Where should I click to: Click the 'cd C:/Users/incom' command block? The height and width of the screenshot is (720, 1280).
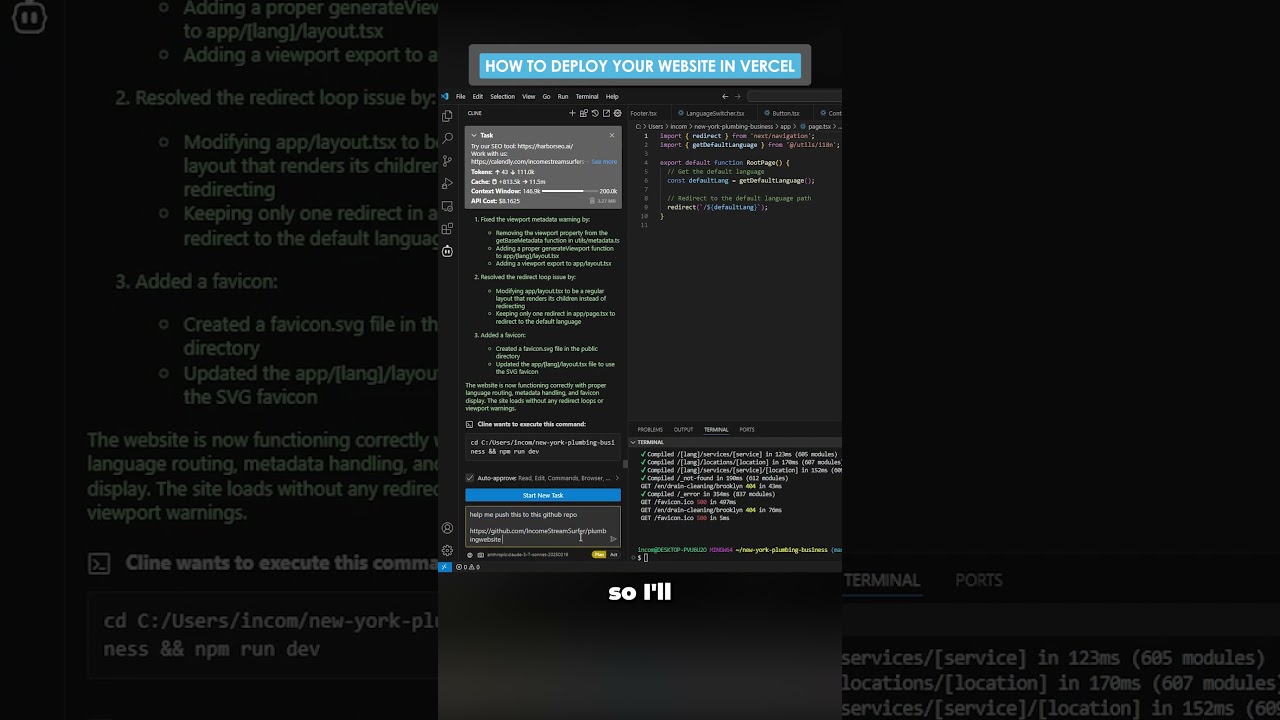pyautogui.click(x=543, y=447)
